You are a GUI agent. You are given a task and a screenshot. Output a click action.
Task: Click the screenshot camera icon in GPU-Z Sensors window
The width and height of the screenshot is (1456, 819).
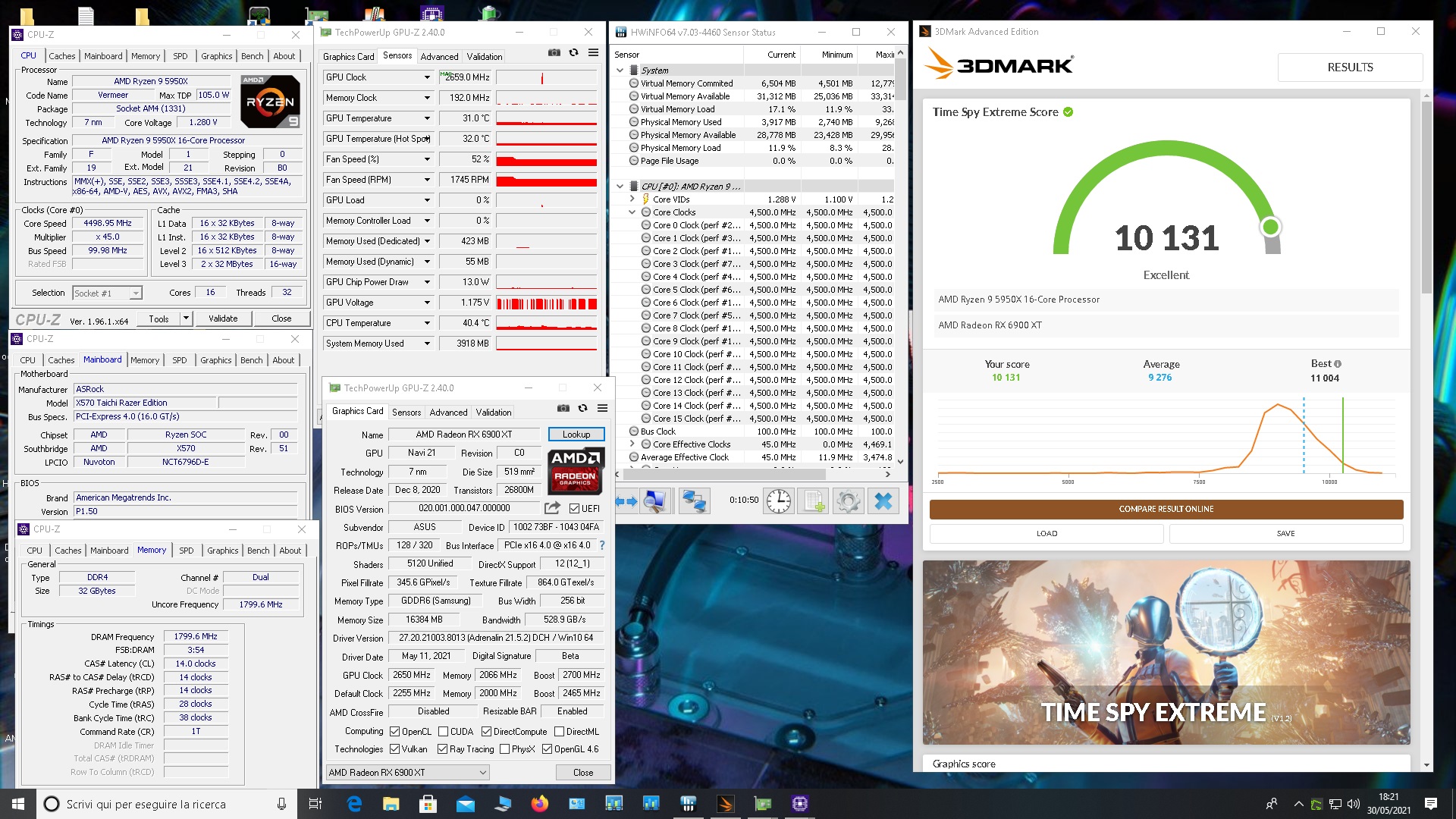pos(554,52)
